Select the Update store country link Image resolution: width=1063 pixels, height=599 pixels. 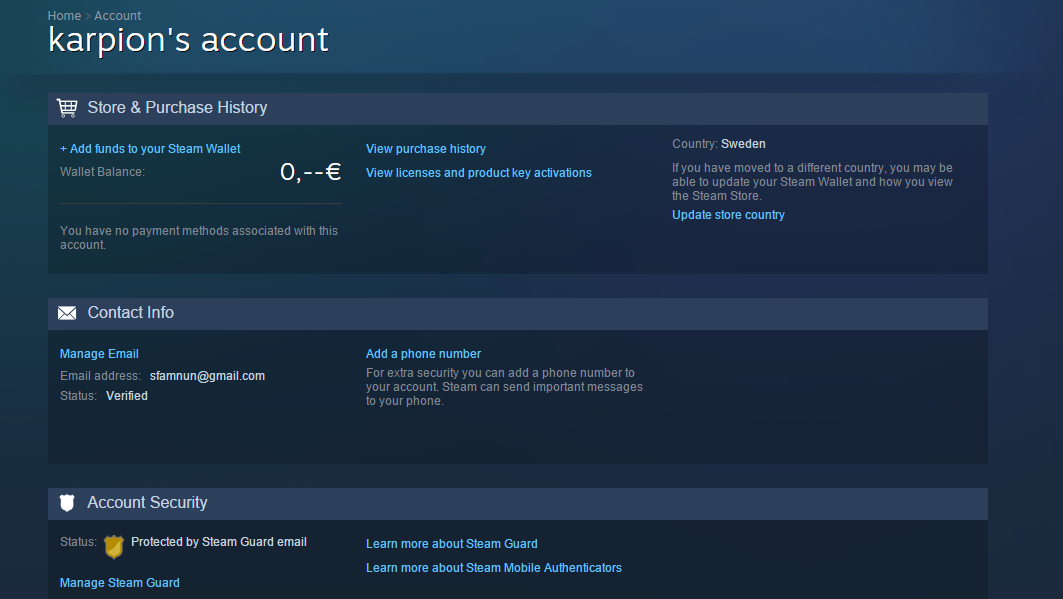[728, 215]
